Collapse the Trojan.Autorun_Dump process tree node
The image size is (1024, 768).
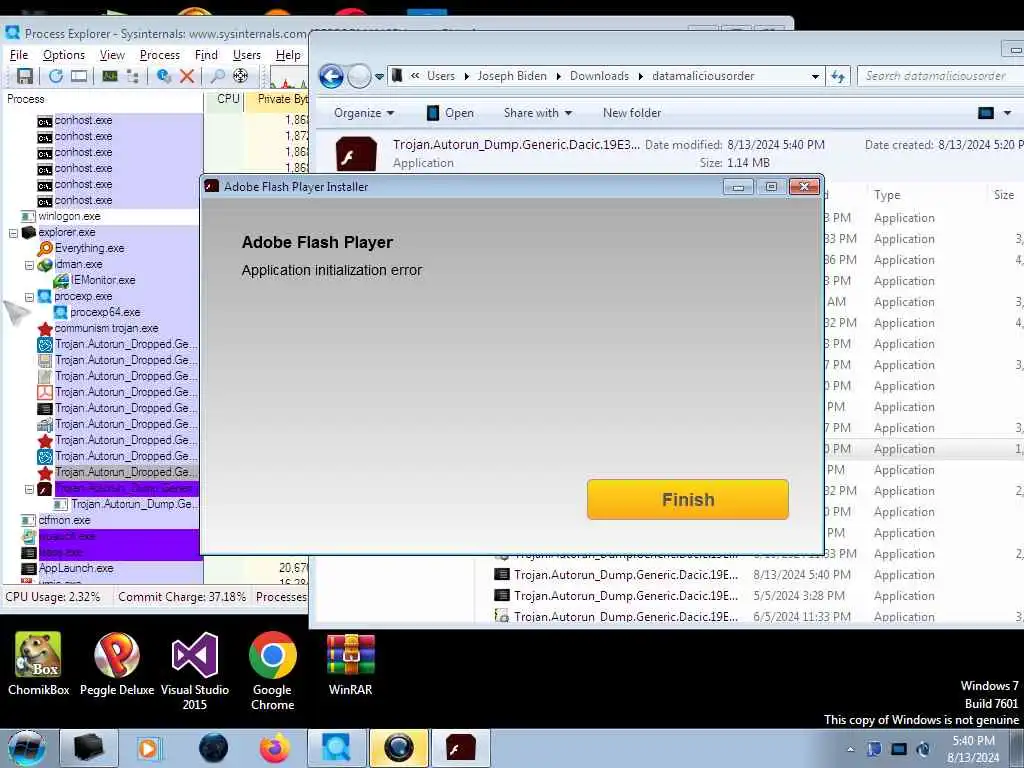click(29, 489)
